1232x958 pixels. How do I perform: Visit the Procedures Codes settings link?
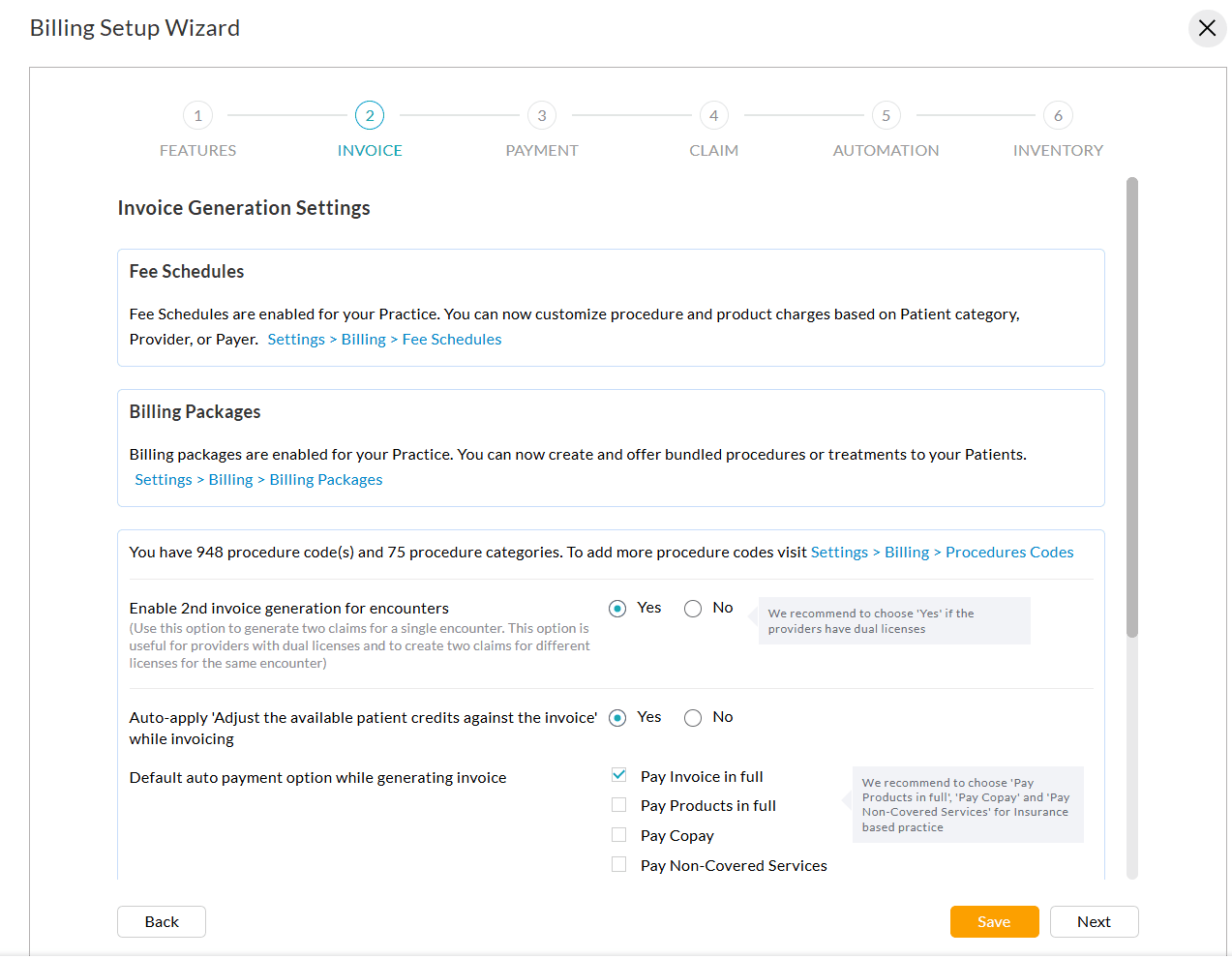pyautogui.click(x=1009, y=552)
